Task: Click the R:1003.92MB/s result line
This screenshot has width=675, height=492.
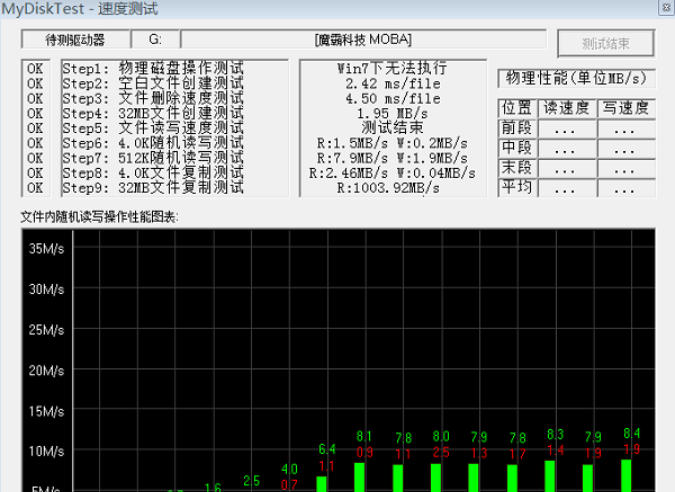Action: 392,187
